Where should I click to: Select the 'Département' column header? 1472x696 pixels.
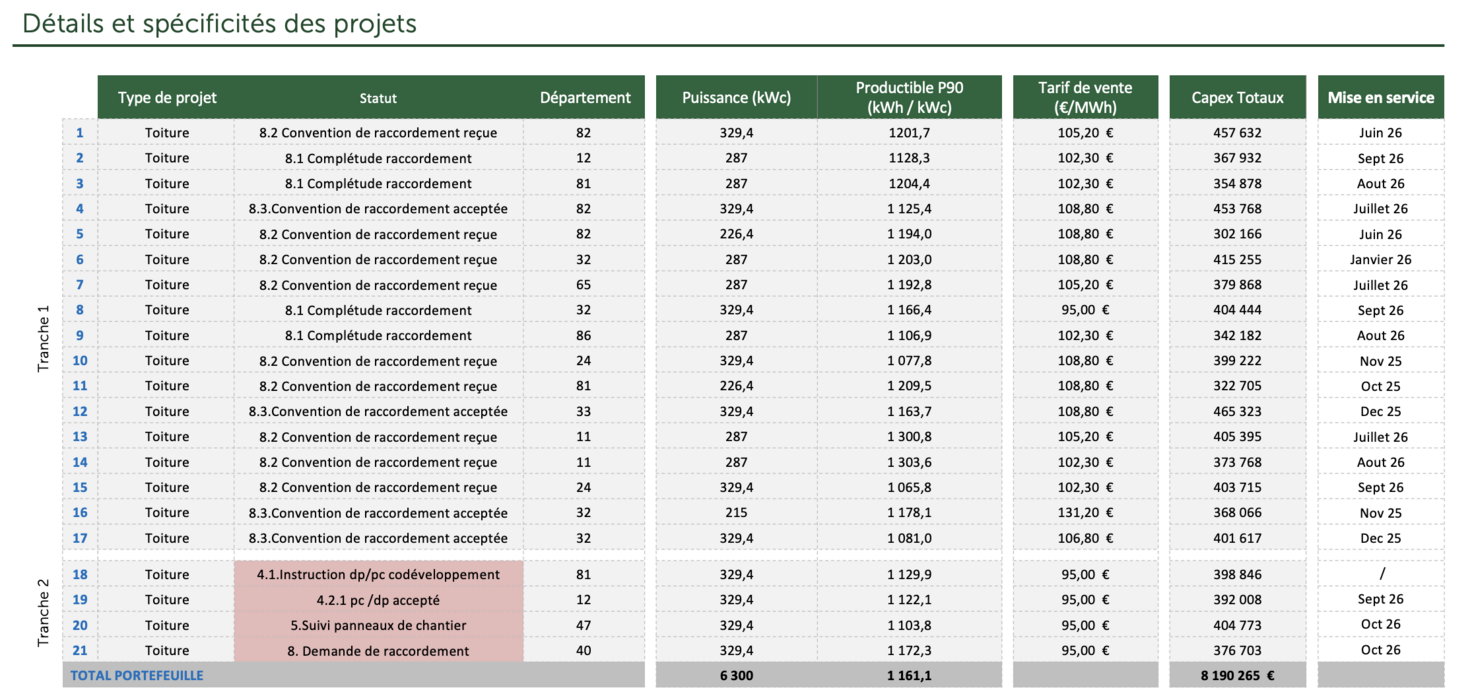(585, 97)
